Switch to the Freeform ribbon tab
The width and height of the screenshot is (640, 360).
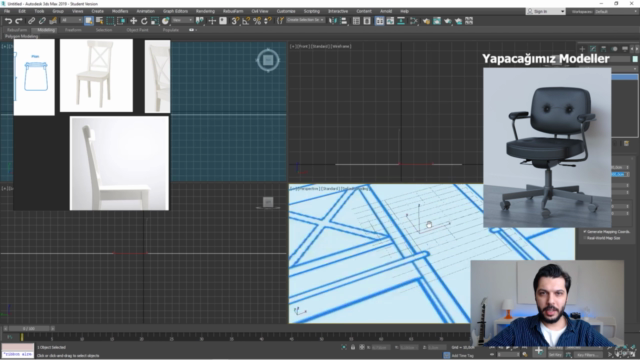(x=73, y=30)
